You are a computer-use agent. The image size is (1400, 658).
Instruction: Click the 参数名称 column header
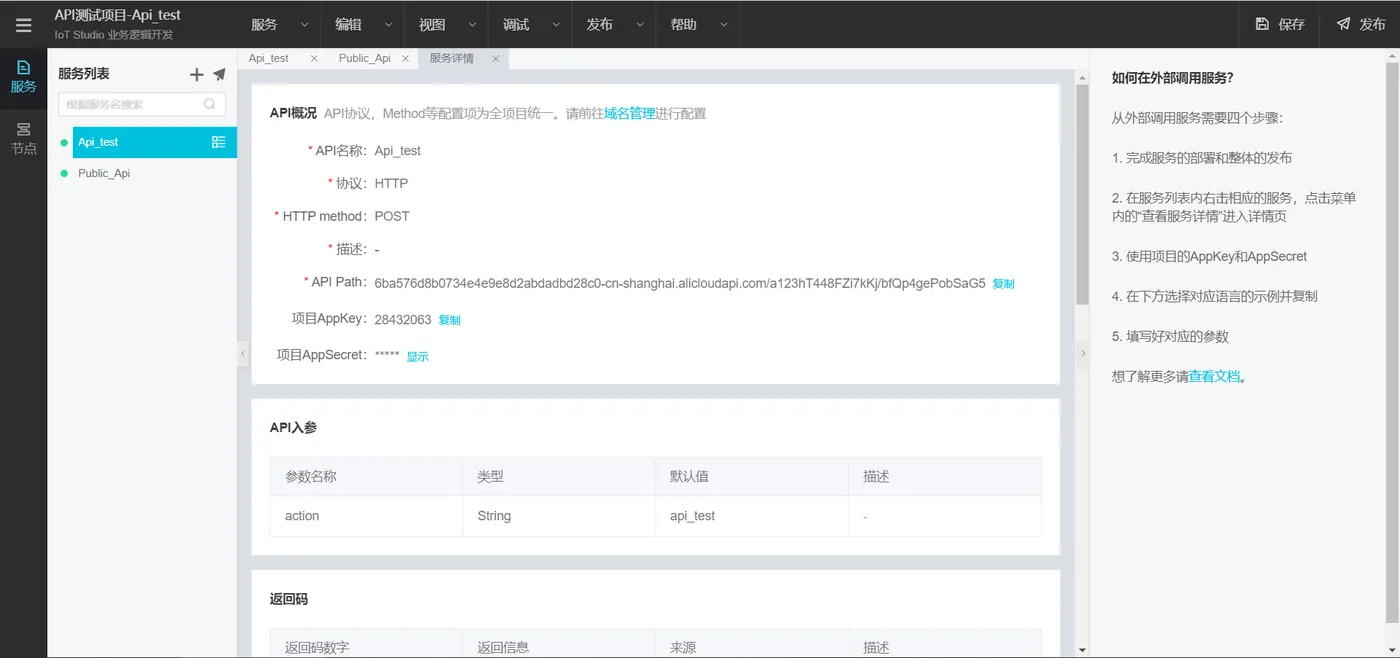(366, 477)
